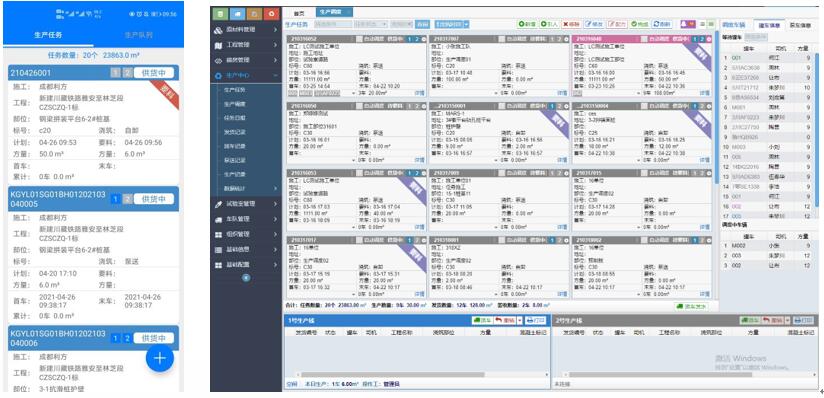The height and width of the screenshot is (398, 824).
Task: Click the refresh button in top toolbar
Action: tap(662, 24)
